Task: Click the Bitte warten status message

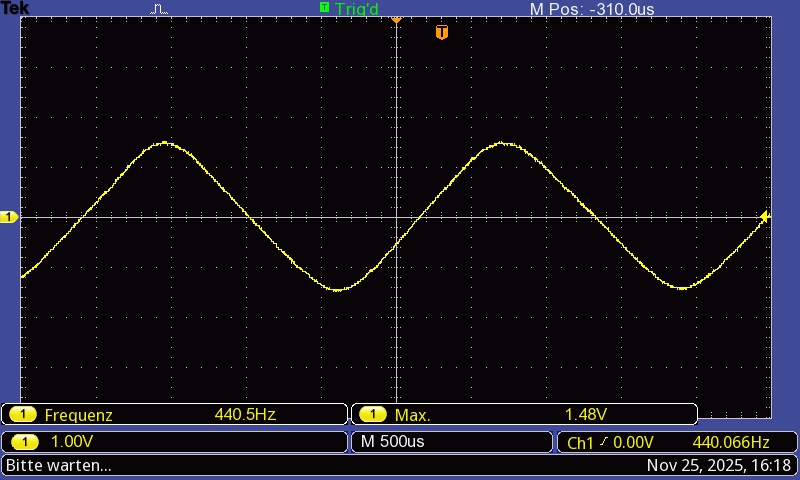Action: [59, 465]
